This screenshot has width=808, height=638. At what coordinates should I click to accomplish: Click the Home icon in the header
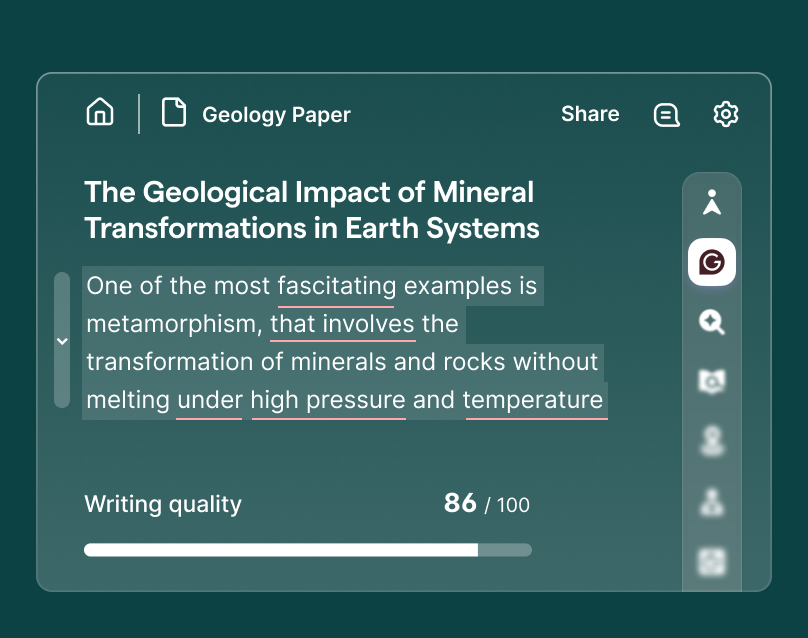(x=100, y=113)
